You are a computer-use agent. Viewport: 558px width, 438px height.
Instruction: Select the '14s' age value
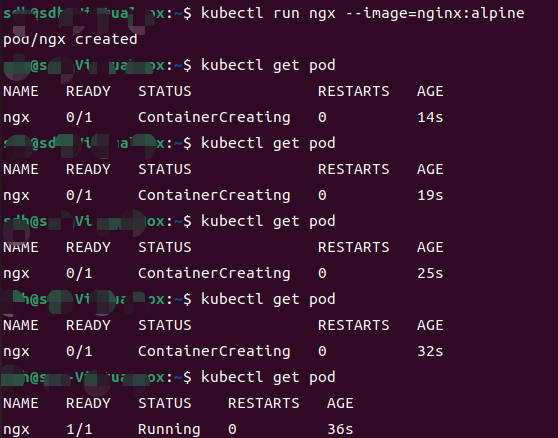point(430,117)
